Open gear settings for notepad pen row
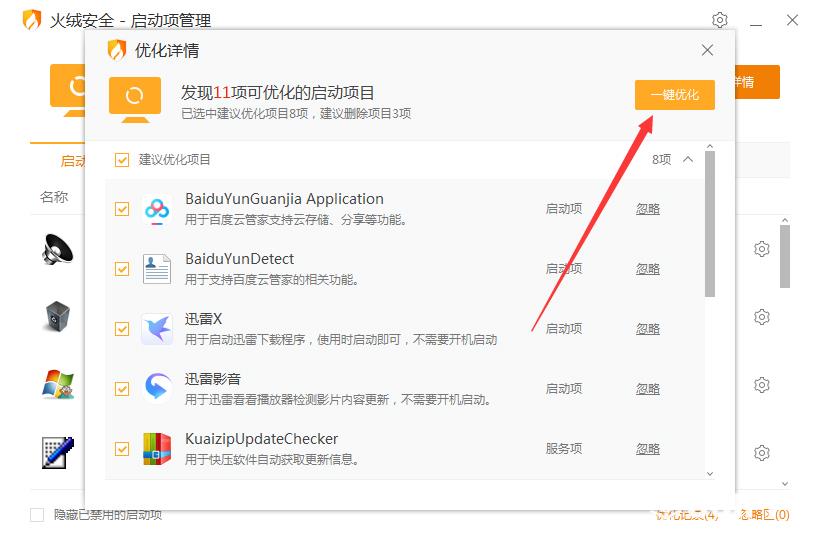This screenshot has height=540, width=820. pyautogui.click(x=761, y=453)
